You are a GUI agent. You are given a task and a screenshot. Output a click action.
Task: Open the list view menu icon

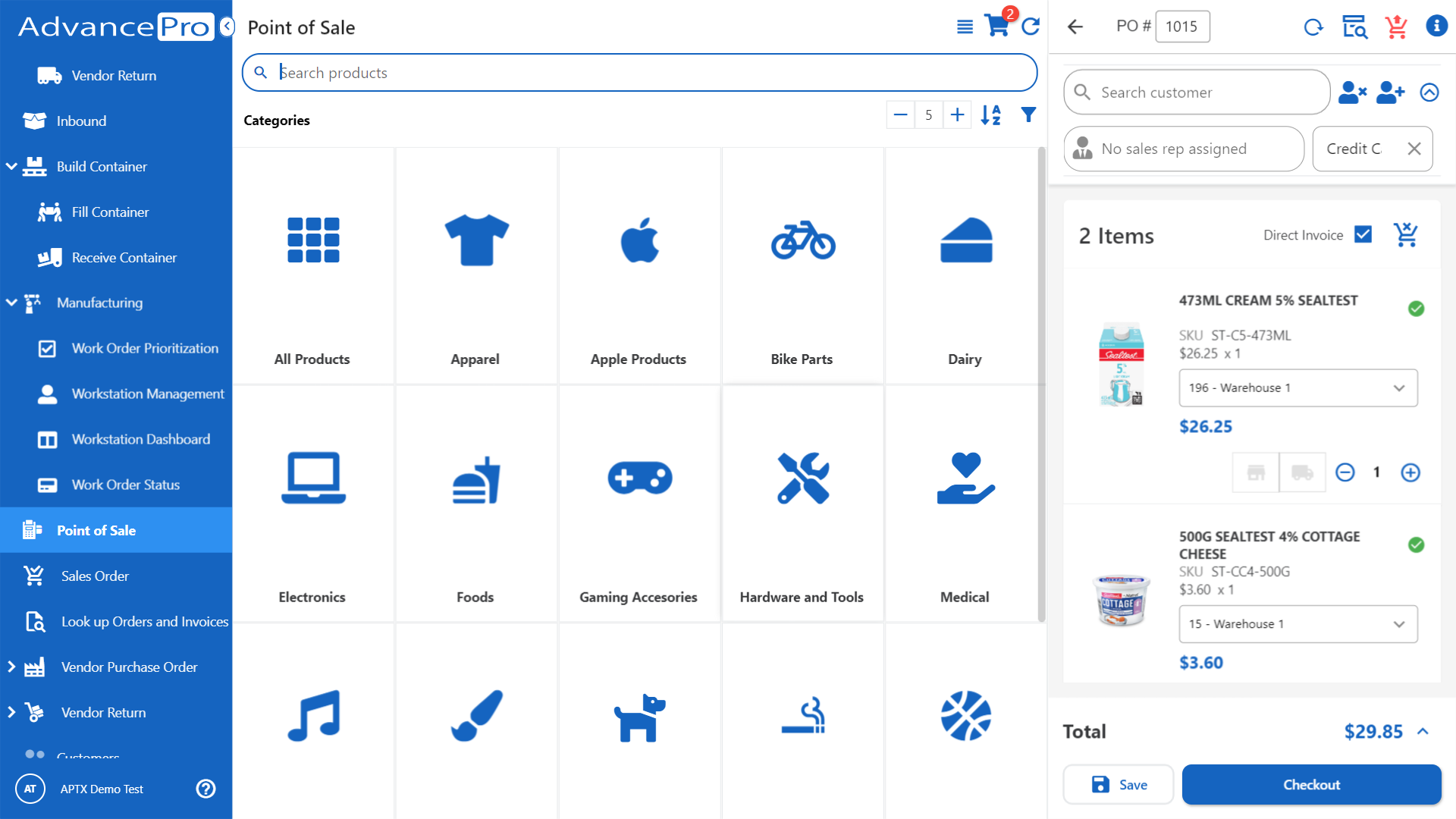coord(965,27)
